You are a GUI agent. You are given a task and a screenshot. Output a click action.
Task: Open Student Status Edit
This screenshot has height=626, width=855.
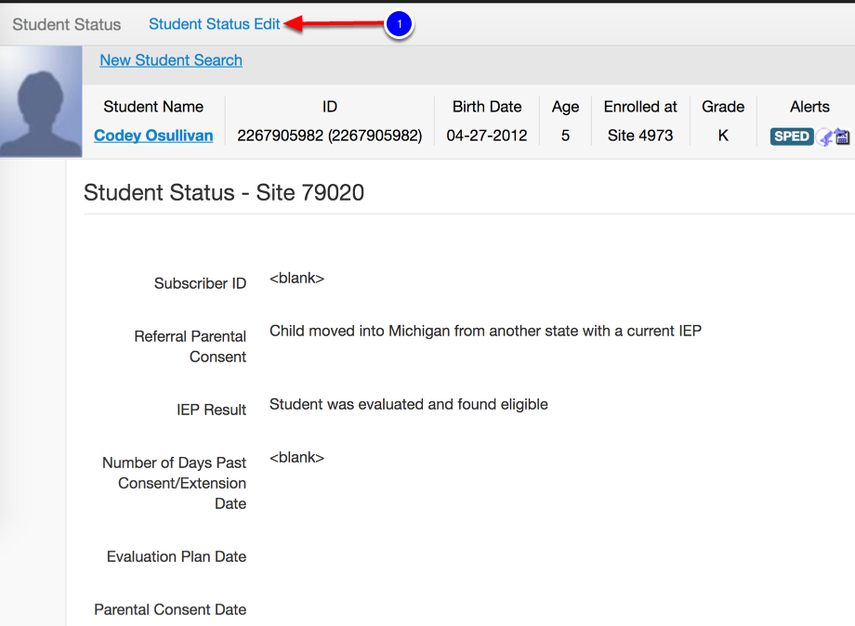[215, 24]
